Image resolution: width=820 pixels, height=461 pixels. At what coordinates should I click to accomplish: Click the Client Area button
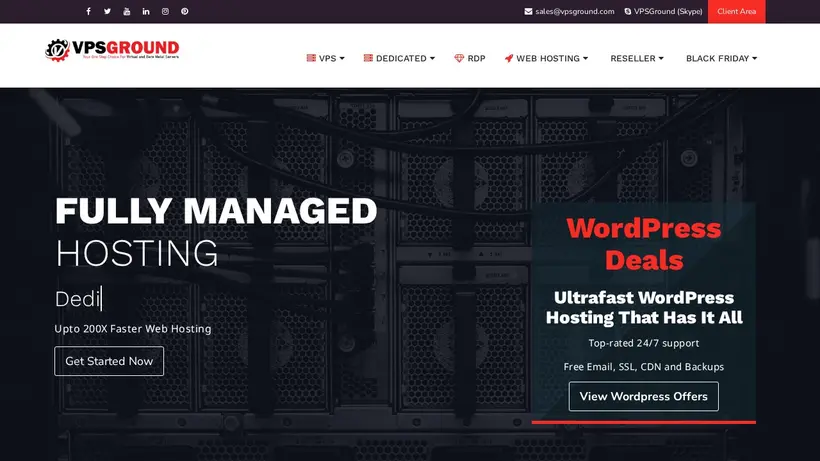(736, 11)
